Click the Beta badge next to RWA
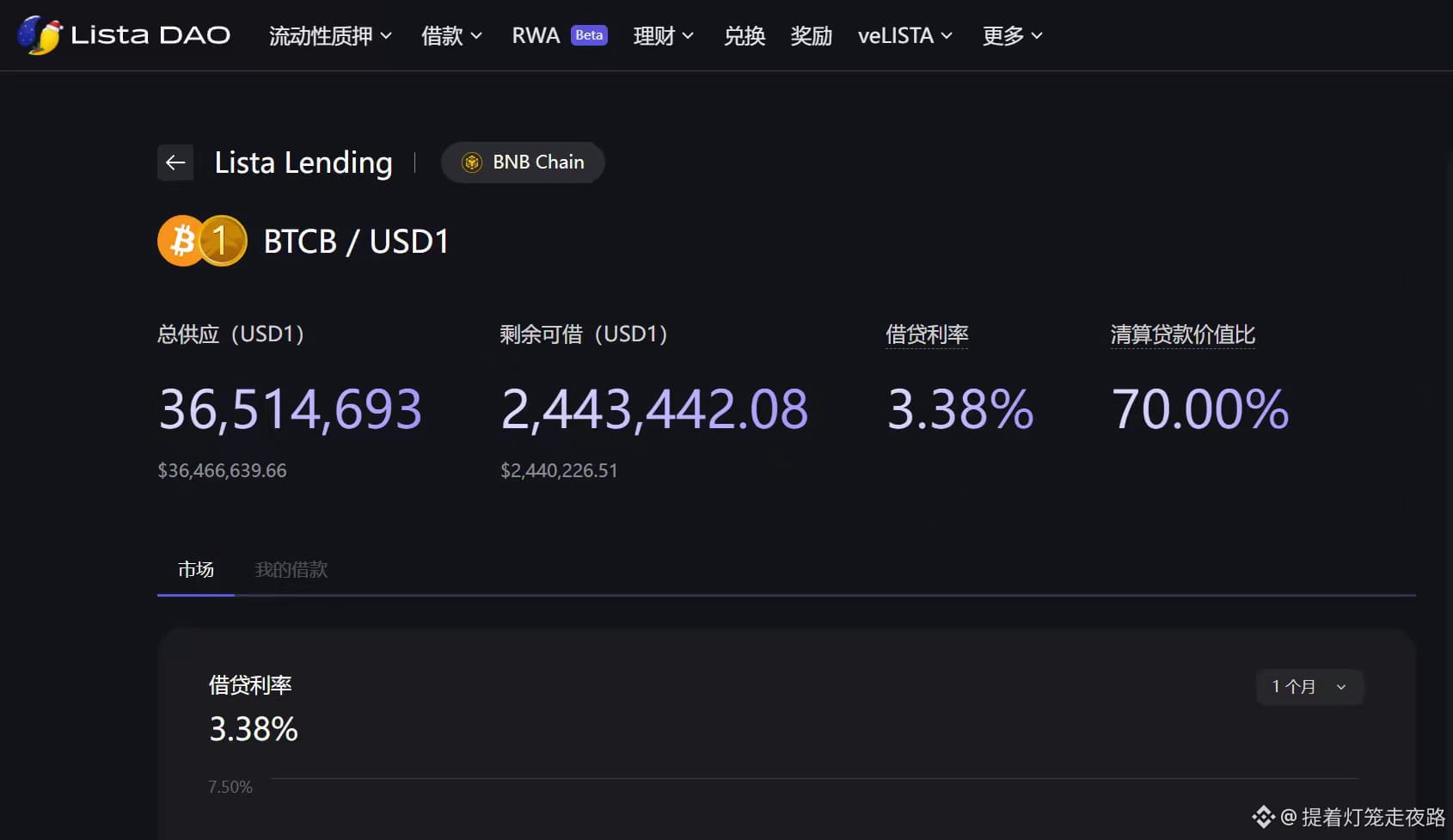Image resolution: width=1453 pixels, height=840 pixels. point(589,35)
